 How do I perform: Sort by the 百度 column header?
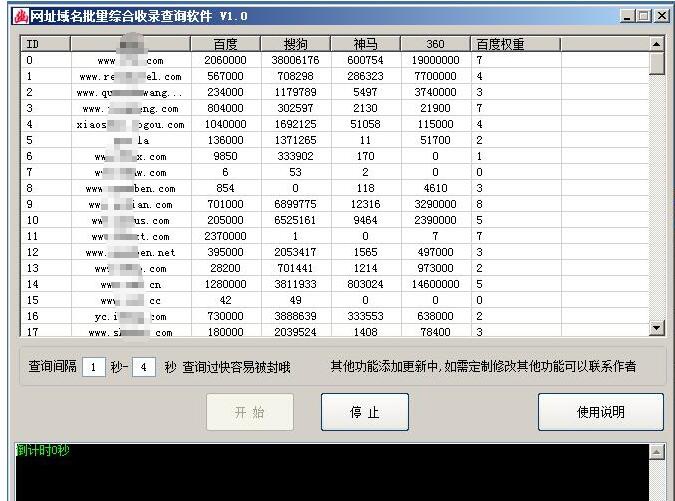(226, 44)
